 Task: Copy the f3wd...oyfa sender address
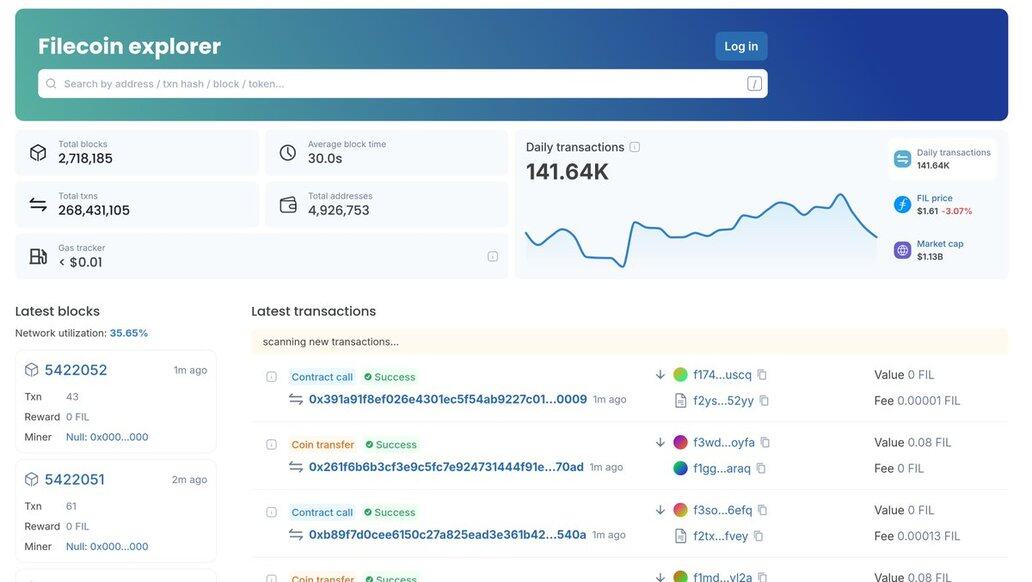765,443
